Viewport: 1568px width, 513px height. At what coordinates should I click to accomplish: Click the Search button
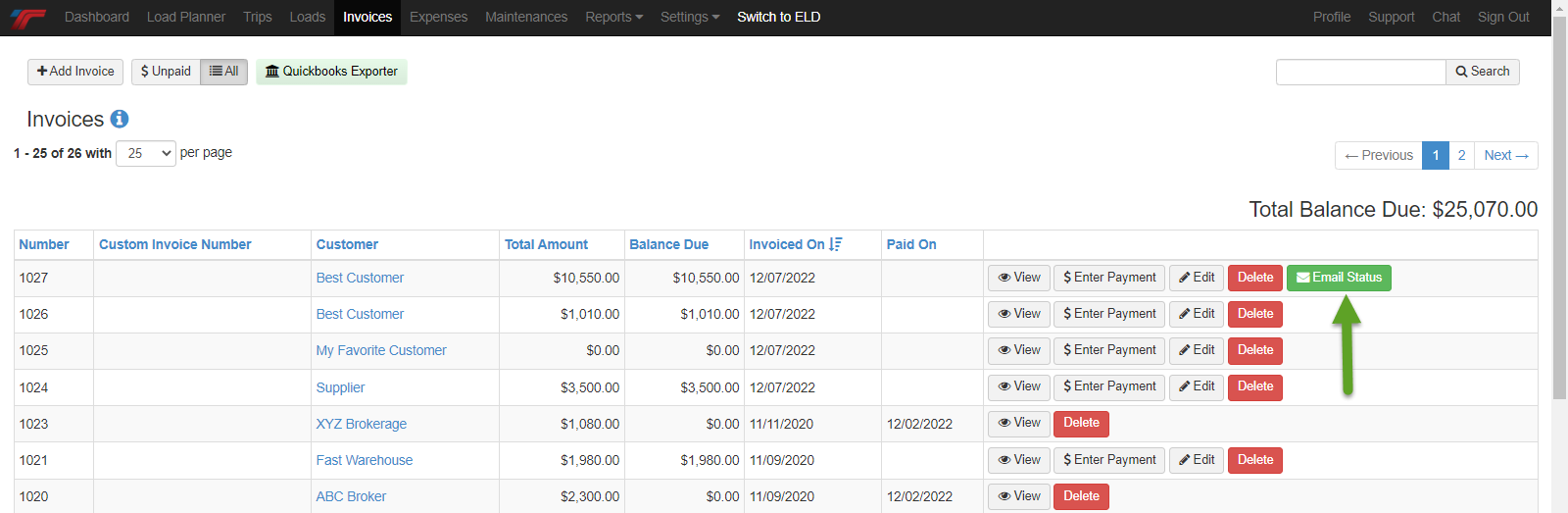tap(1483, 72)
